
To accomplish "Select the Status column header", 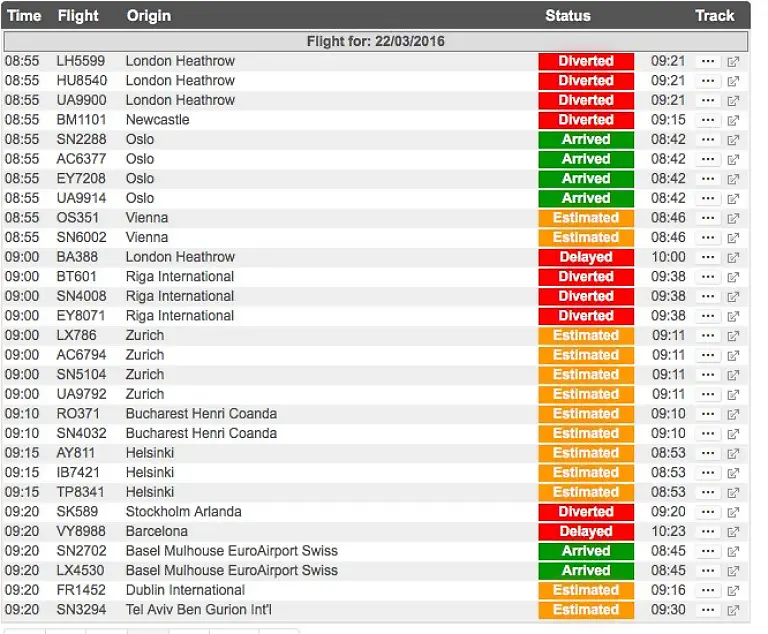I will [567, 16].
